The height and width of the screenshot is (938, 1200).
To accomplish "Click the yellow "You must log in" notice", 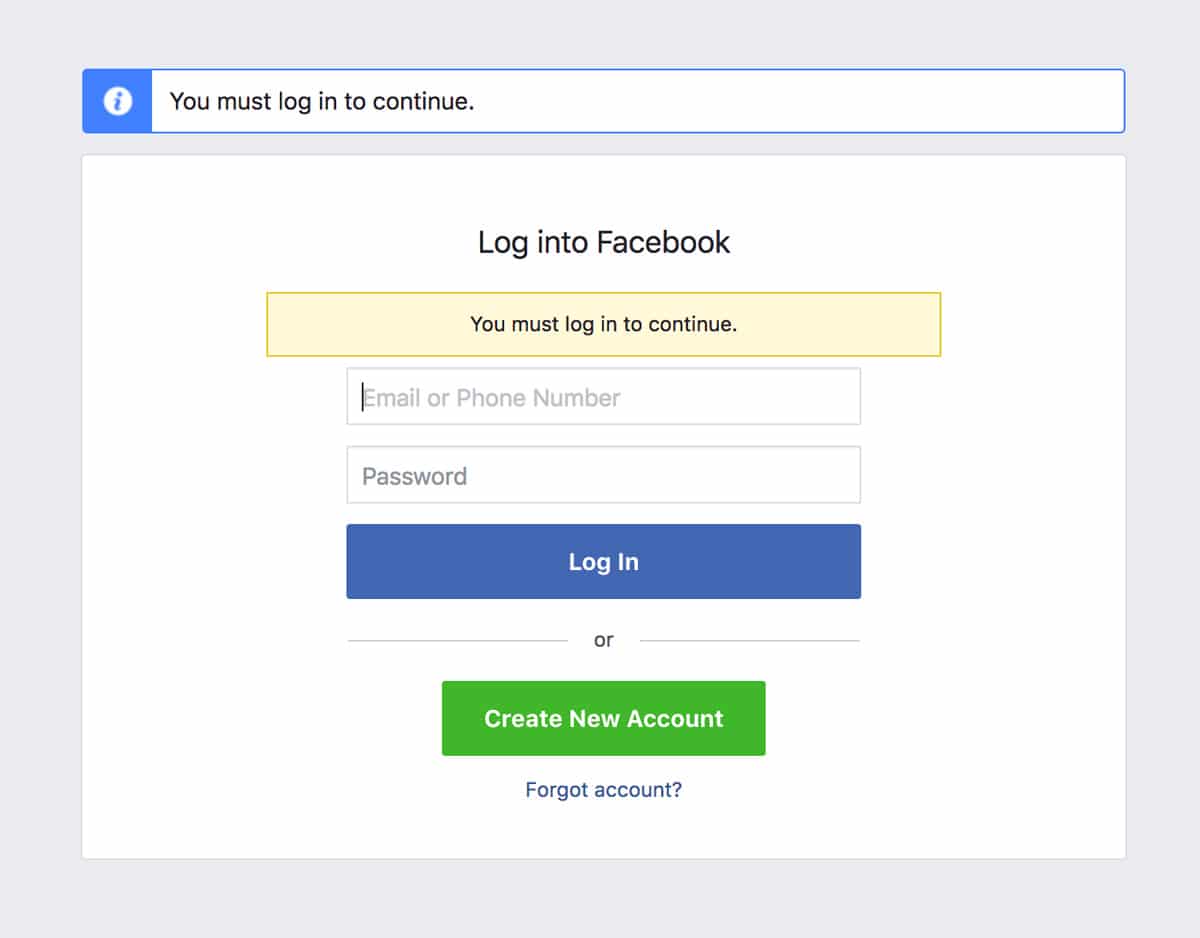I will point(604,324).
